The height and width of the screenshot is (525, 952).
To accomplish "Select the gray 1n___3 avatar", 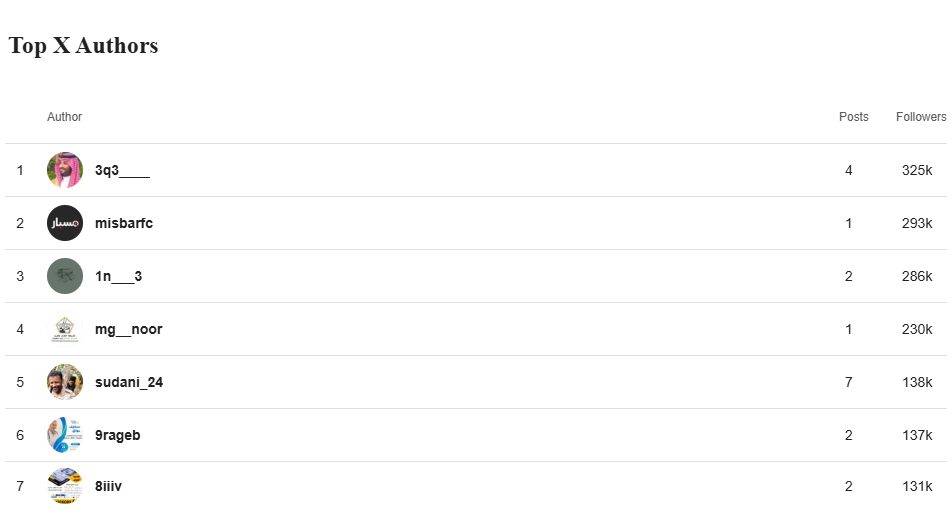I will (65, 276).
